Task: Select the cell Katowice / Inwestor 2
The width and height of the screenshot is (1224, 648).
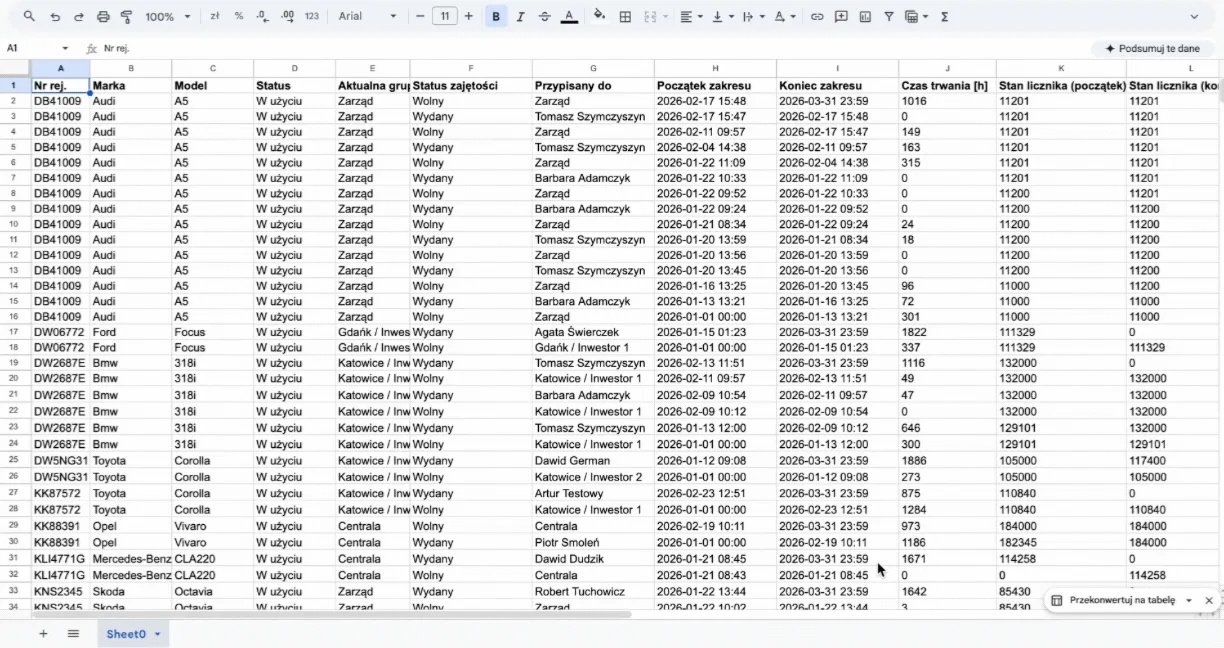Action: pos(593,477)
